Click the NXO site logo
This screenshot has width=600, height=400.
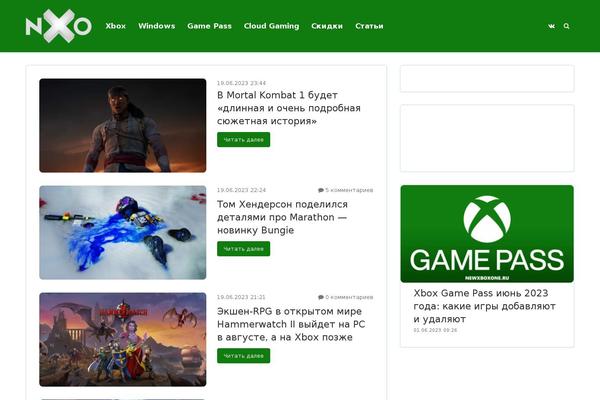pos(59,26)
